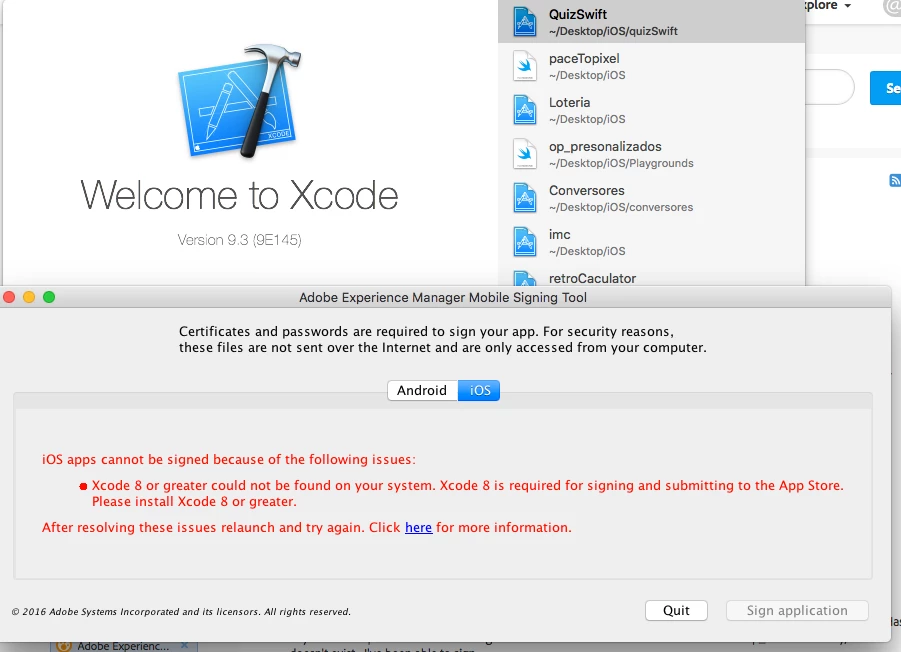Viewport: 901px width, 652px height.
Task: Click the Xcode hammer logo
Action: pyautogui.click(x=240, y=101)
